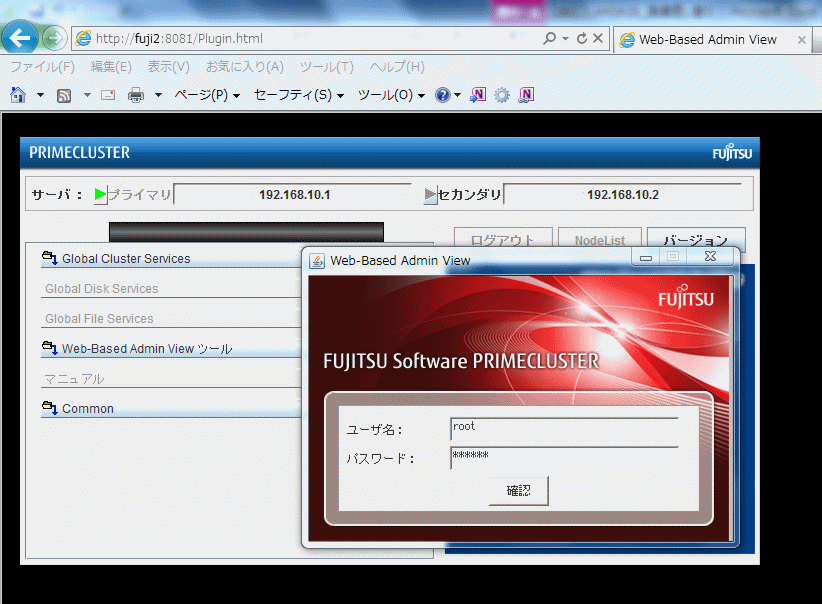Open the ツール(O) dropdown
Viewport: 822px width, 604px height.
(391, 95)
